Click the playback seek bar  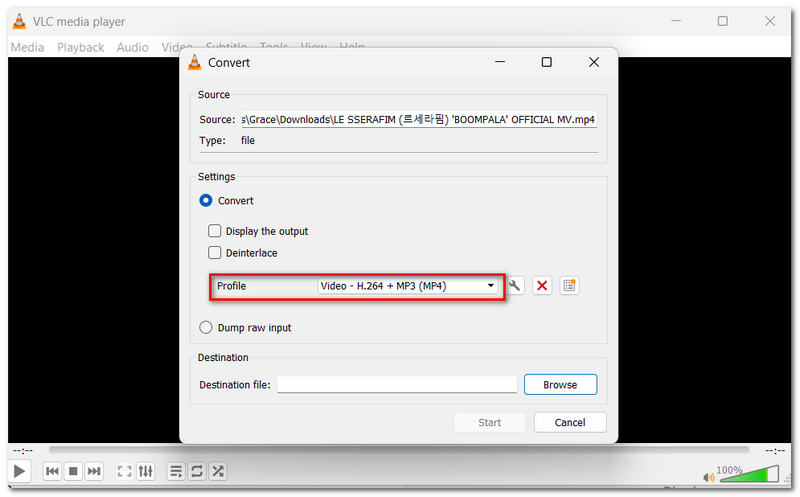(399, 450)
